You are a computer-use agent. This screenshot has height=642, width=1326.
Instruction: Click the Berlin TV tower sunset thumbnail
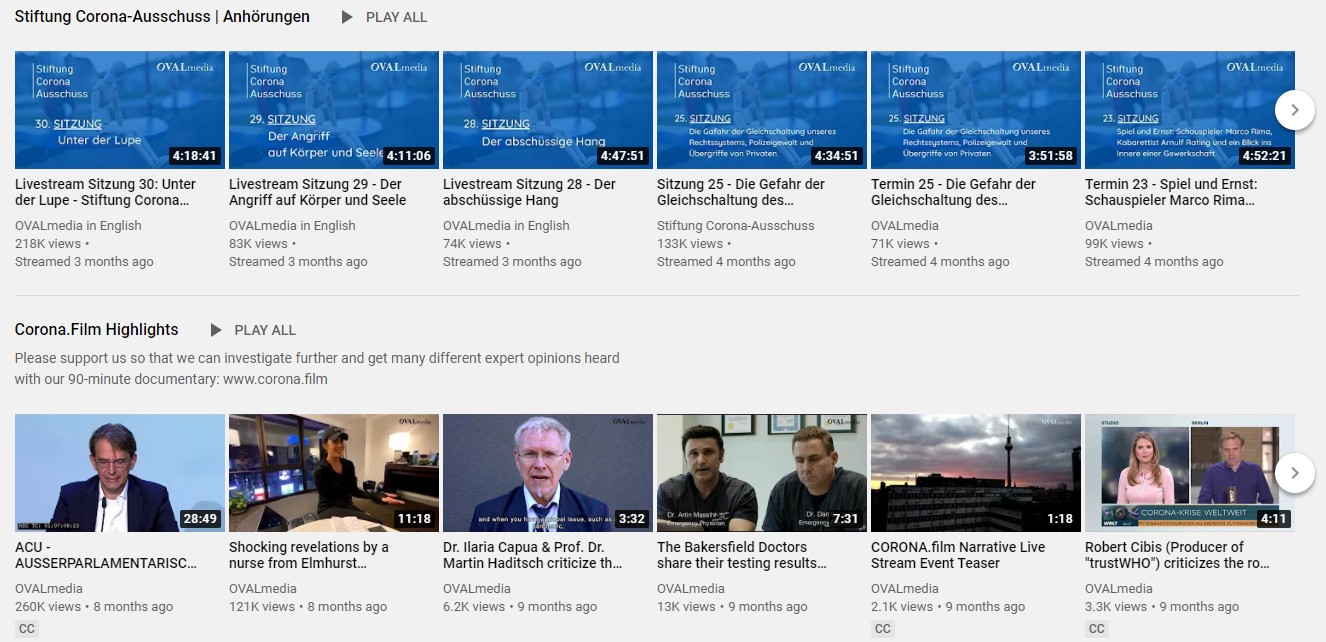[x=975, y=473]
